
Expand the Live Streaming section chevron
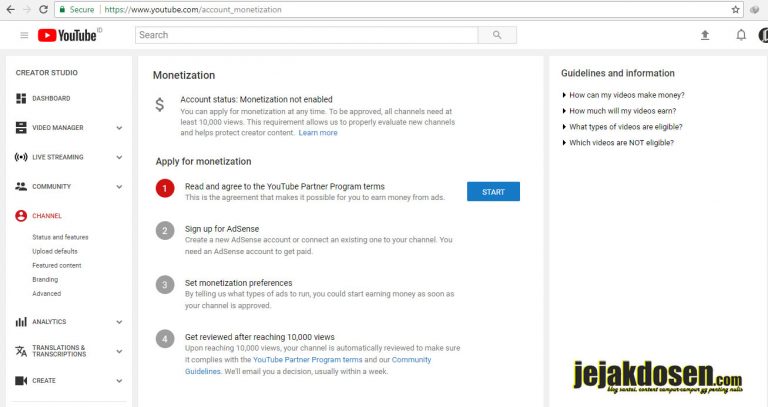pyautogui.click(x=119, y=157)
